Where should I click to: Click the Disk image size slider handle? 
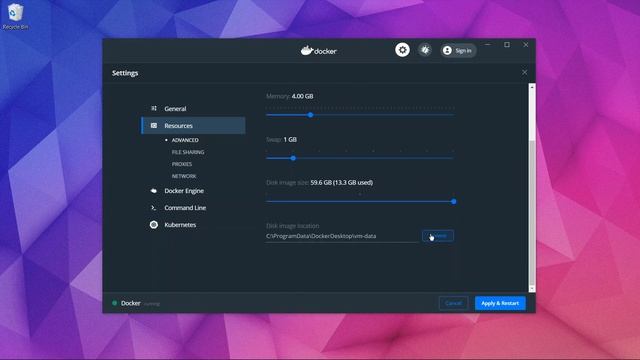(453, 202)
